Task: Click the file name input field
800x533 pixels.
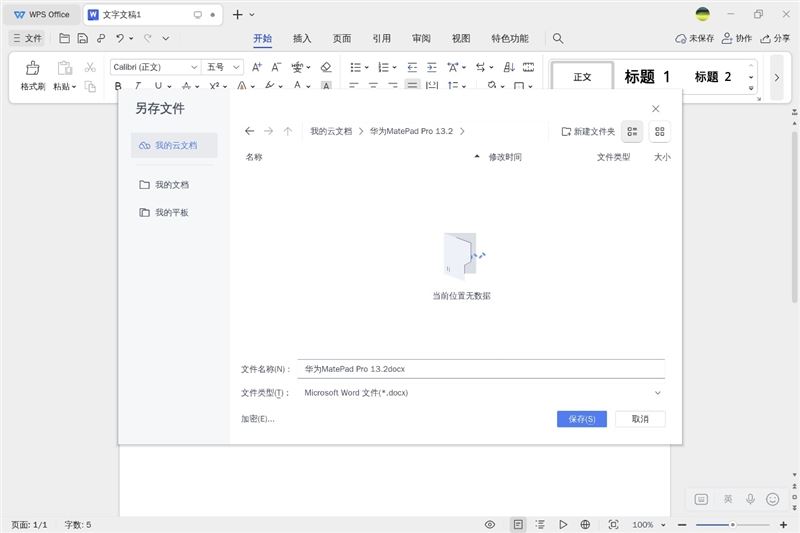Action: (482, 369)
